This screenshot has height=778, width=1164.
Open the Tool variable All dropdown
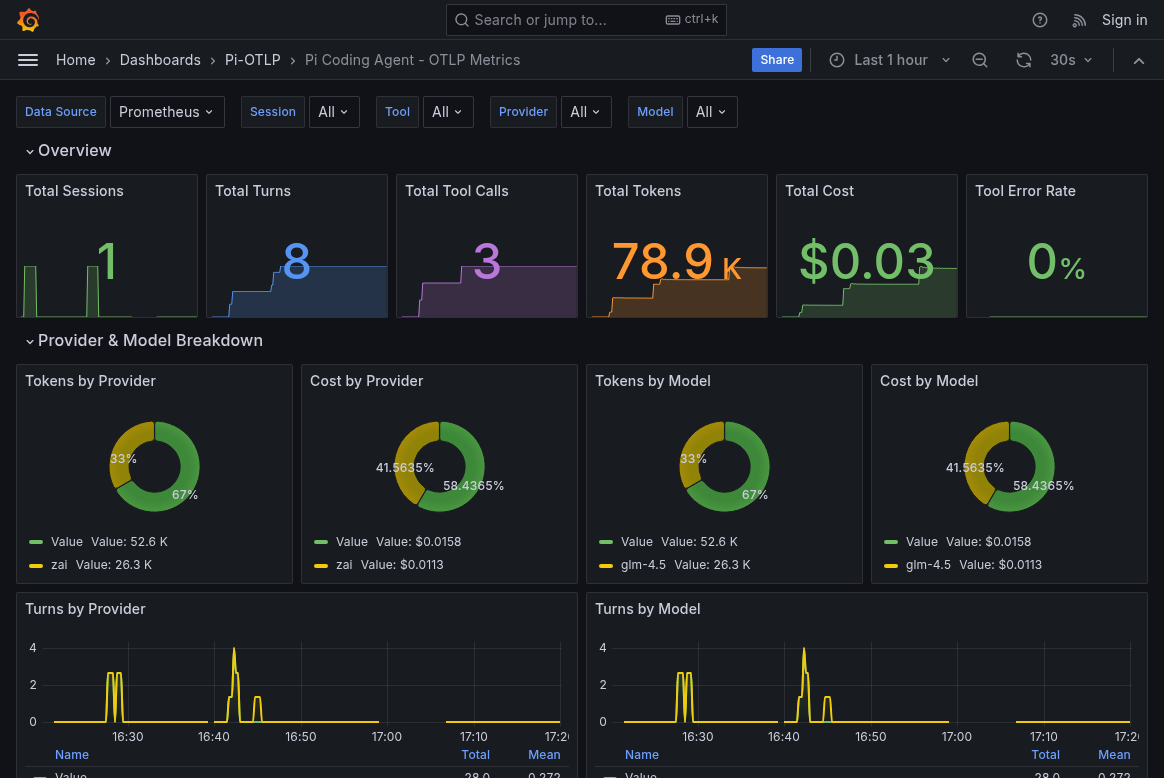[x=448, y=112]
